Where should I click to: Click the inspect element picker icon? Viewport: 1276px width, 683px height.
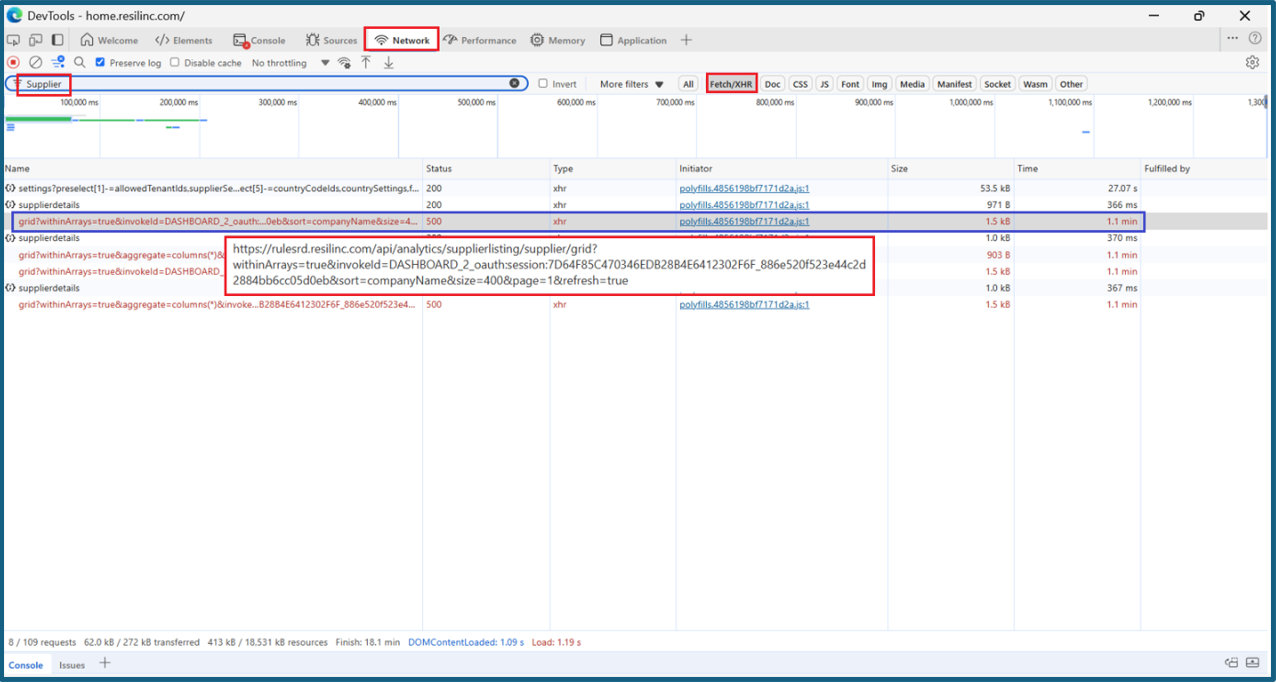coord(14,40)
